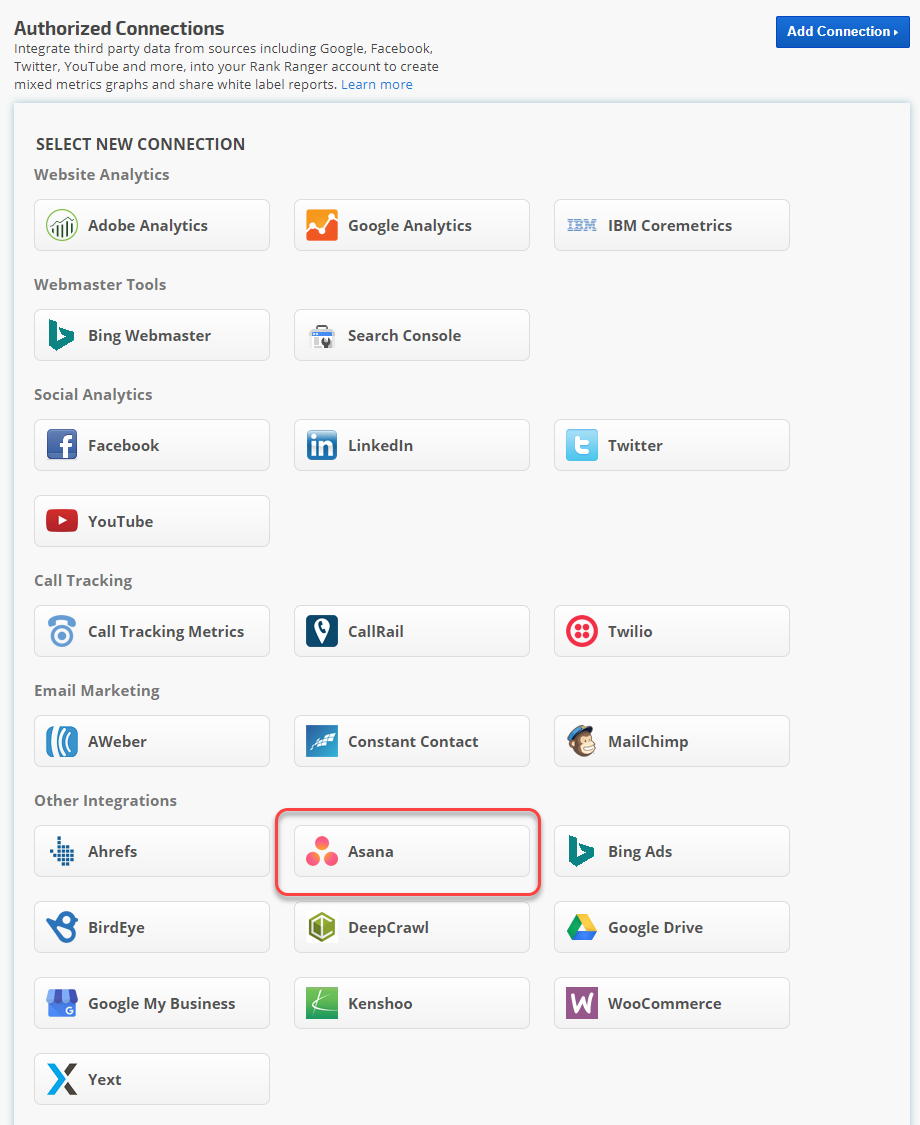This screenshot has height=1125, width=920.
Task: Click the CallRail pin logo icon
Action: pyautogui.click(x=321, y=631)
